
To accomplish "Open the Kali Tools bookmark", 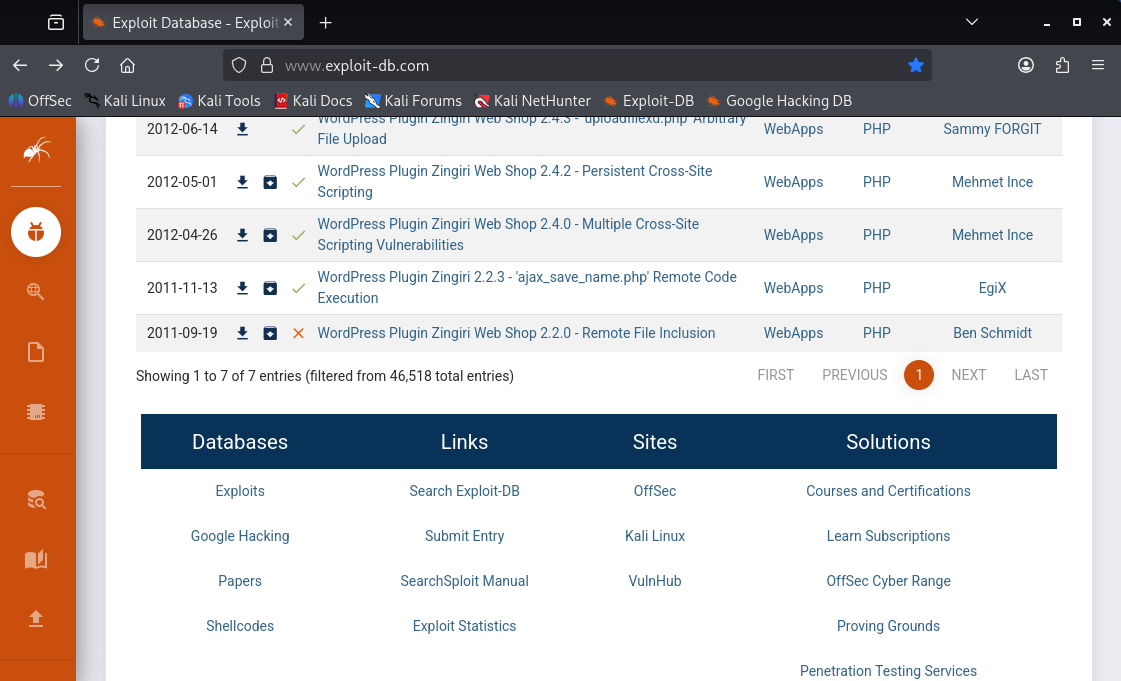I will (219, 100).
